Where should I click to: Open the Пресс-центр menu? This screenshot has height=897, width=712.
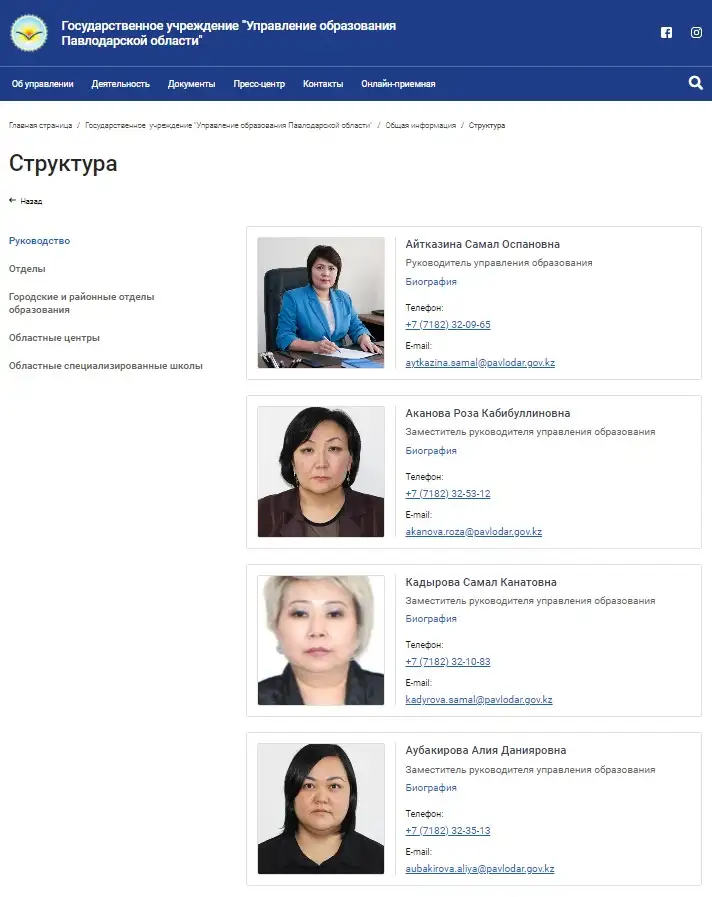(259, 84)
